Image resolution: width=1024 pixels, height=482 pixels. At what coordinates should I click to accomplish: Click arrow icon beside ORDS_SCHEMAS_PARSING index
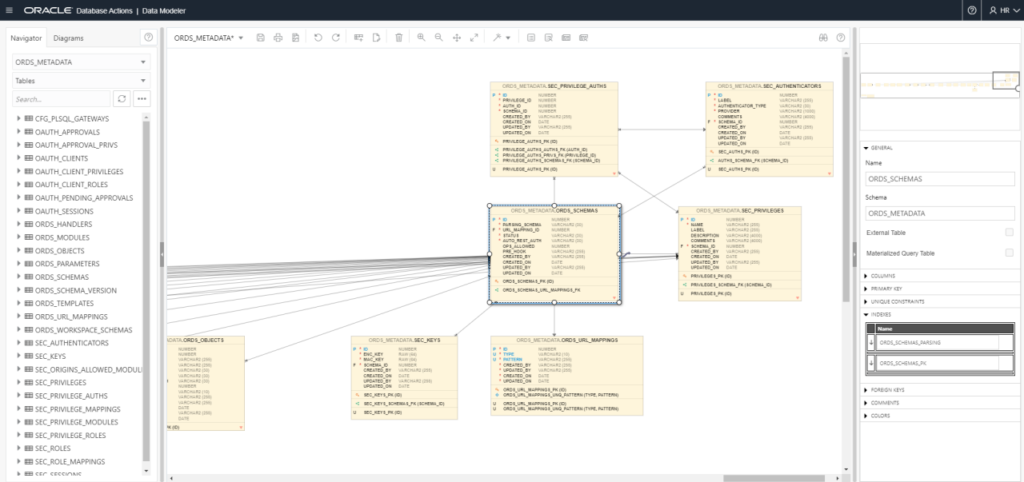871,342
